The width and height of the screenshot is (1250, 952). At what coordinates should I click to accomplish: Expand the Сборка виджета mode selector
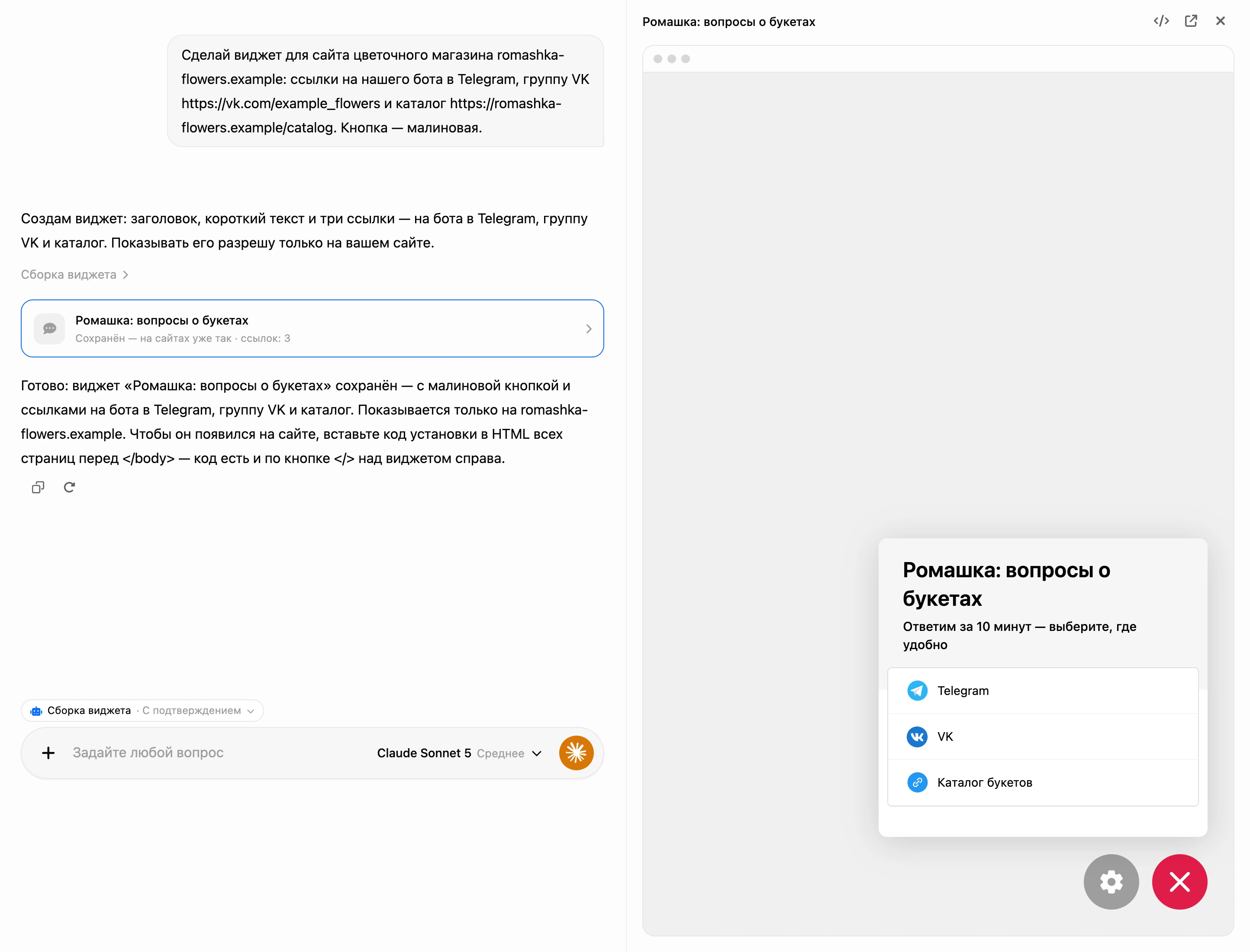pyautogui.click(x=142, y=710)
